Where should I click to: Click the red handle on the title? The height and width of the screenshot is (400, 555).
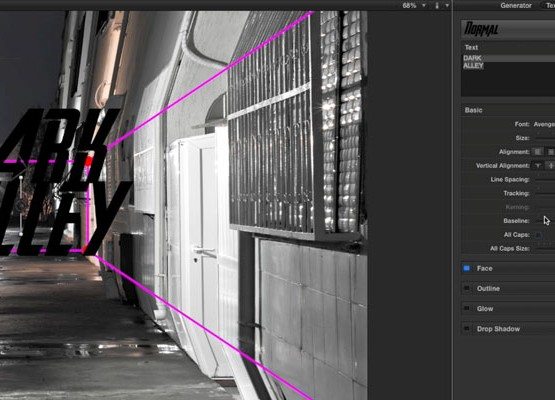[x=90, y=161]
